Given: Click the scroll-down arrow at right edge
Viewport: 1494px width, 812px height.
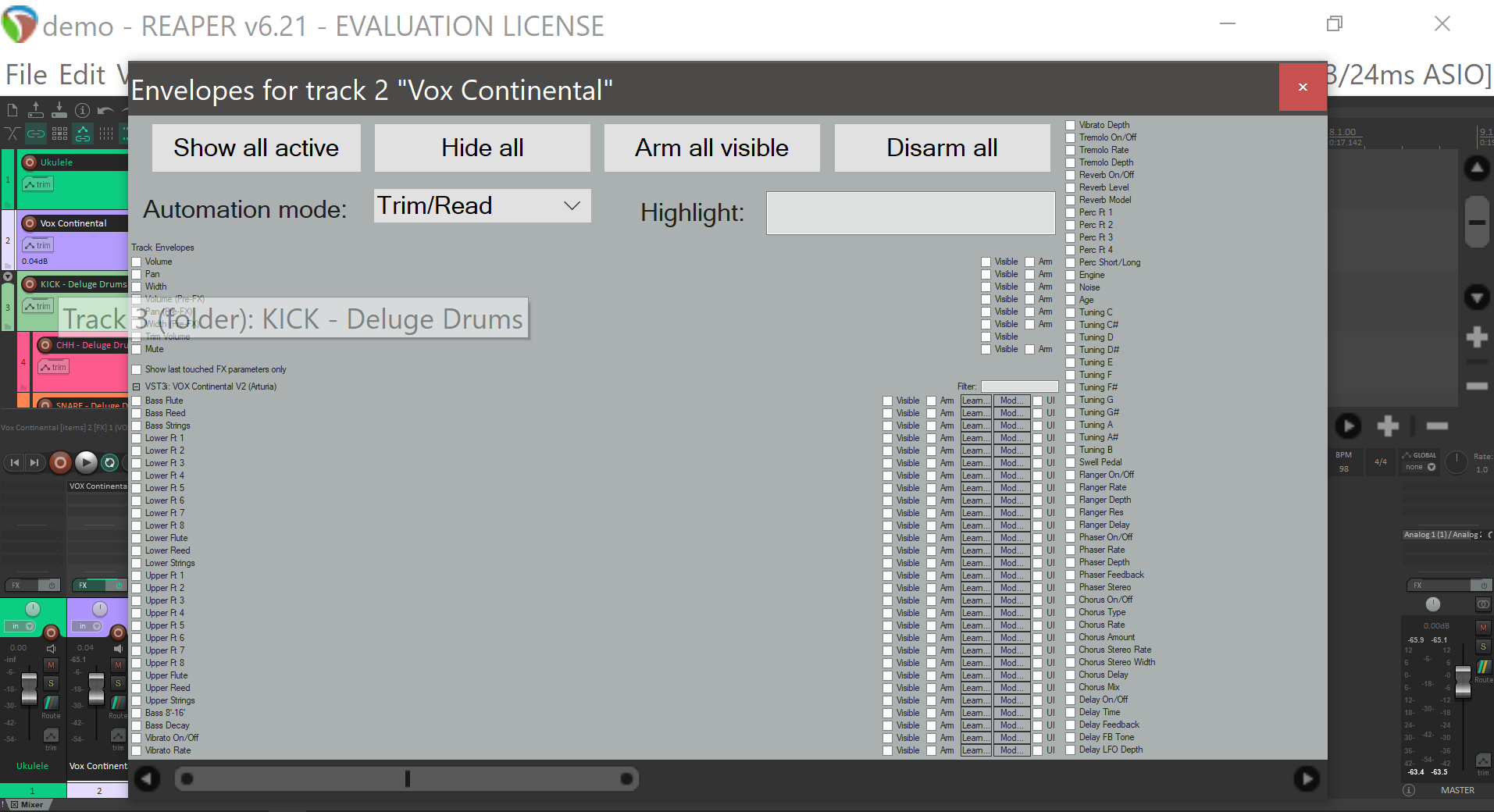Looking at the screenshot, I should click(1477, 297).
